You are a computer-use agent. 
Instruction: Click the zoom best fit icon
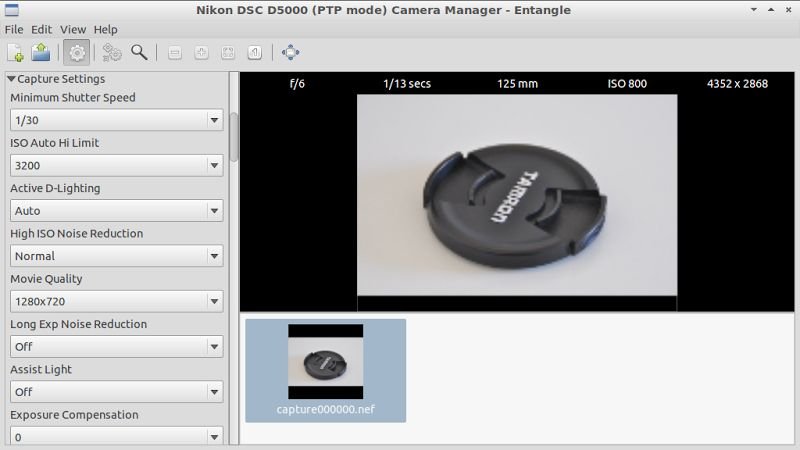(x=228, y=52)
